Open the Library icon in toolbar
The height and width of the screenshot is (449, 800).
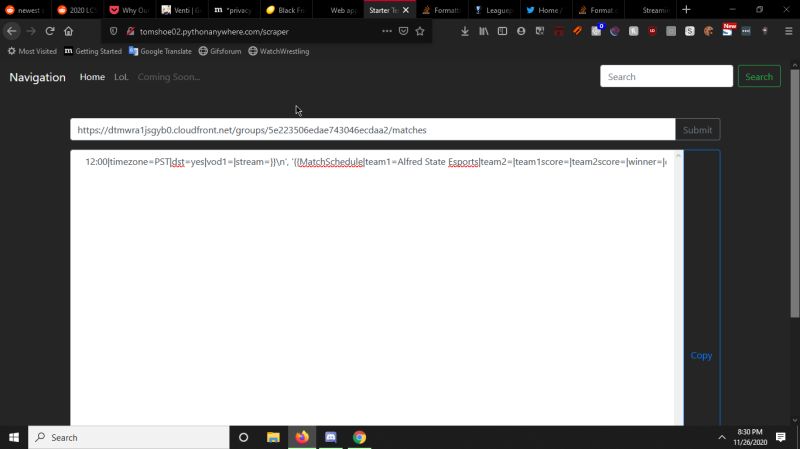pos(483,31)
